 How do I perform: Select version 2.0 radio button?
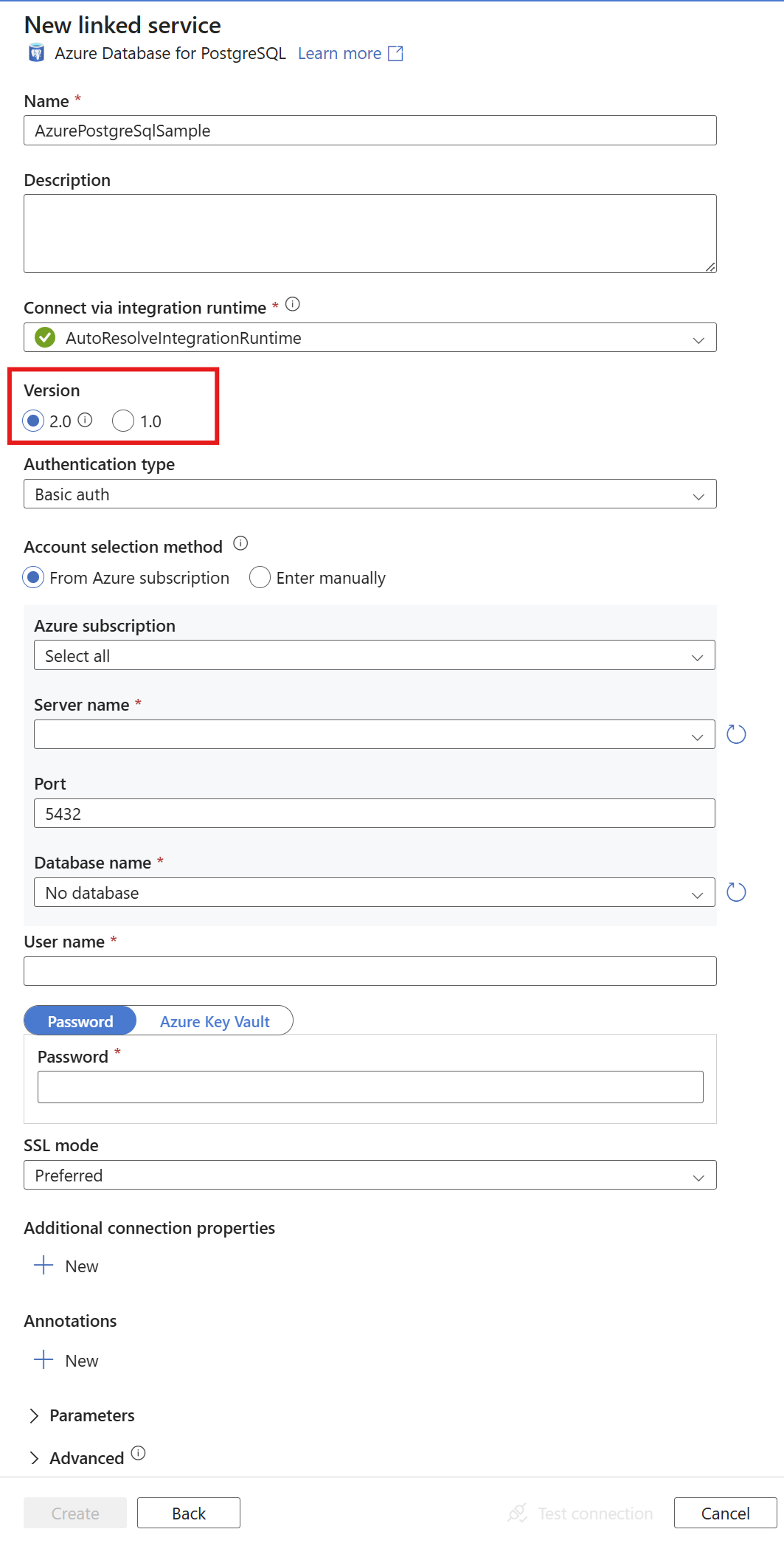(33, 421)
